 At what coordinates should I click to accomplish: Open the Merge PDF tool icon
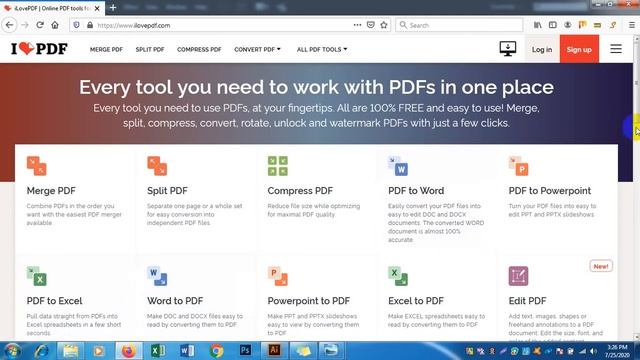[37, 166]
